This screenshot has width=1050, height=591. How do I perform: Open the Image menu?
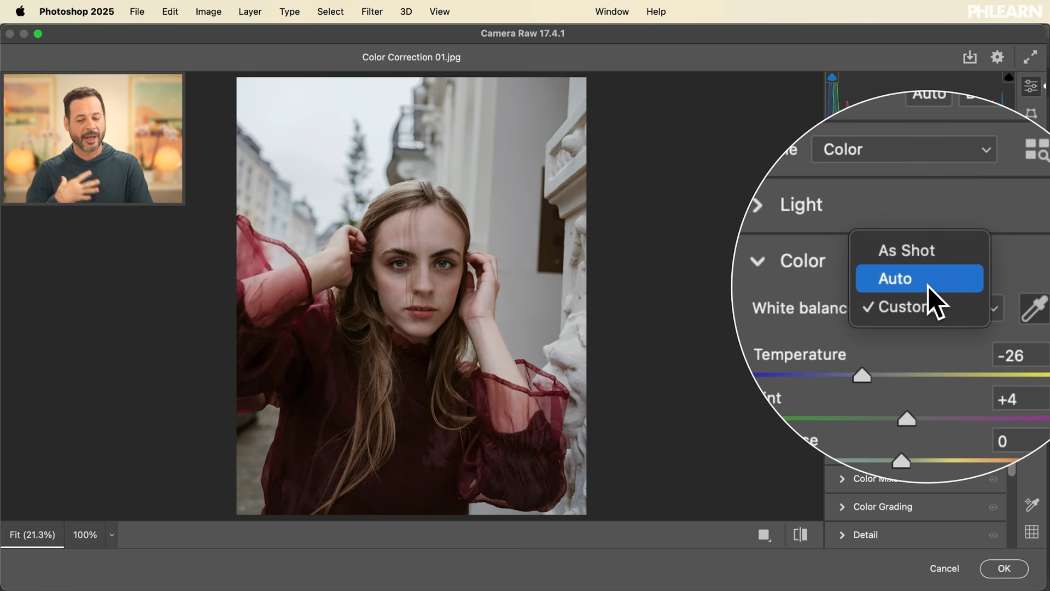208,11
